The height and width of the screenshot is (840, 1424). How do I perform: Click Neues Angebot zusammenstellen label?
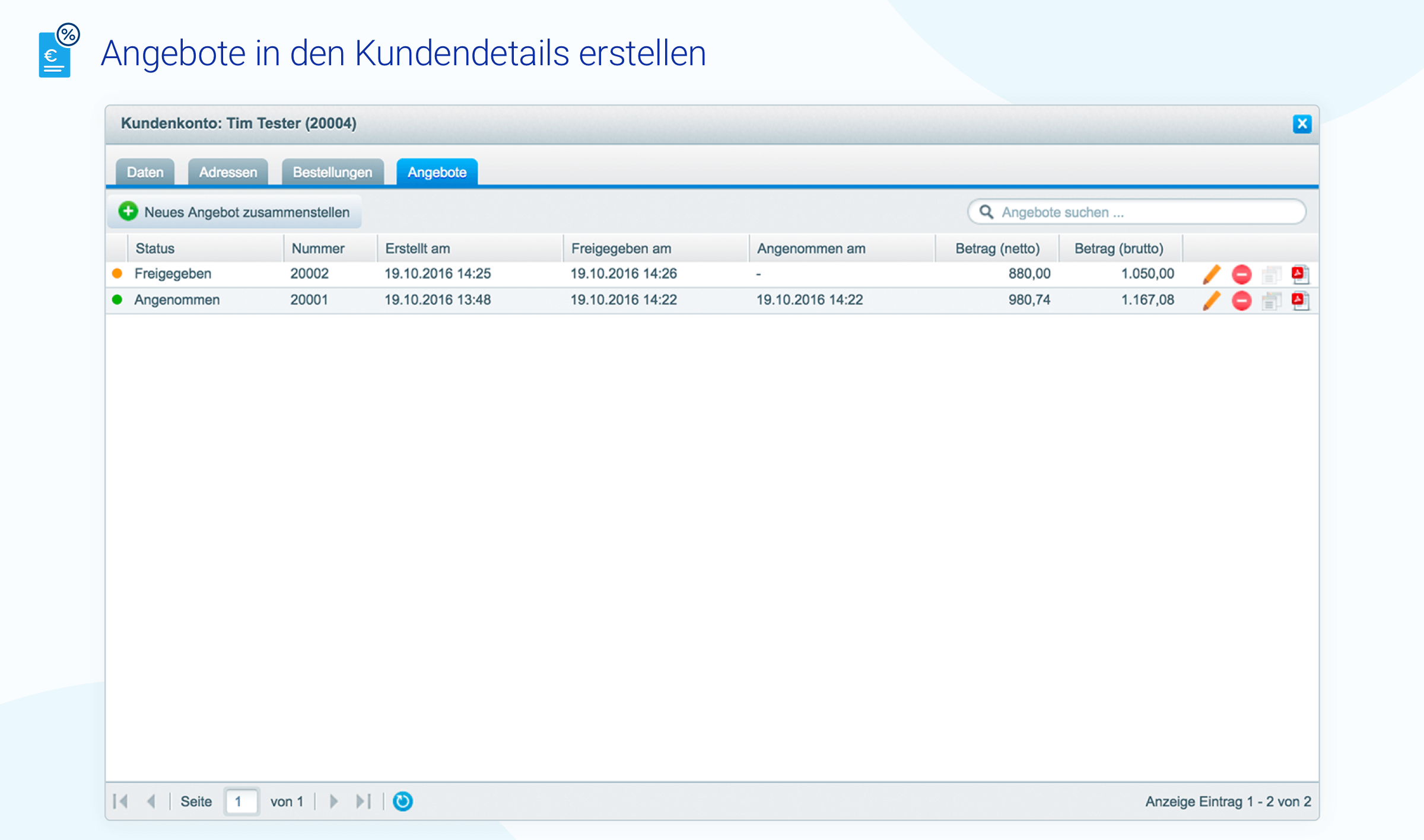click(247, 212)
